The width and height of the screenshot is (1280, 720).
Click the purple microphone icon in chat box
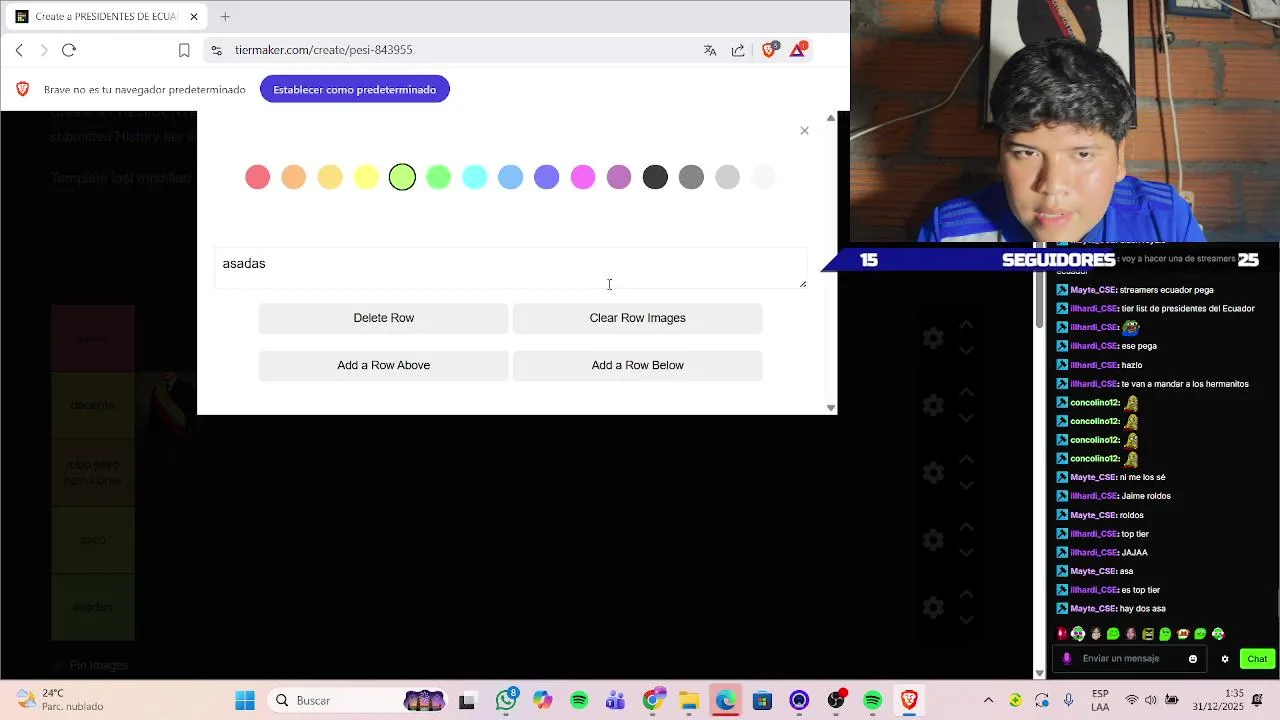[x=1067, y=658]
